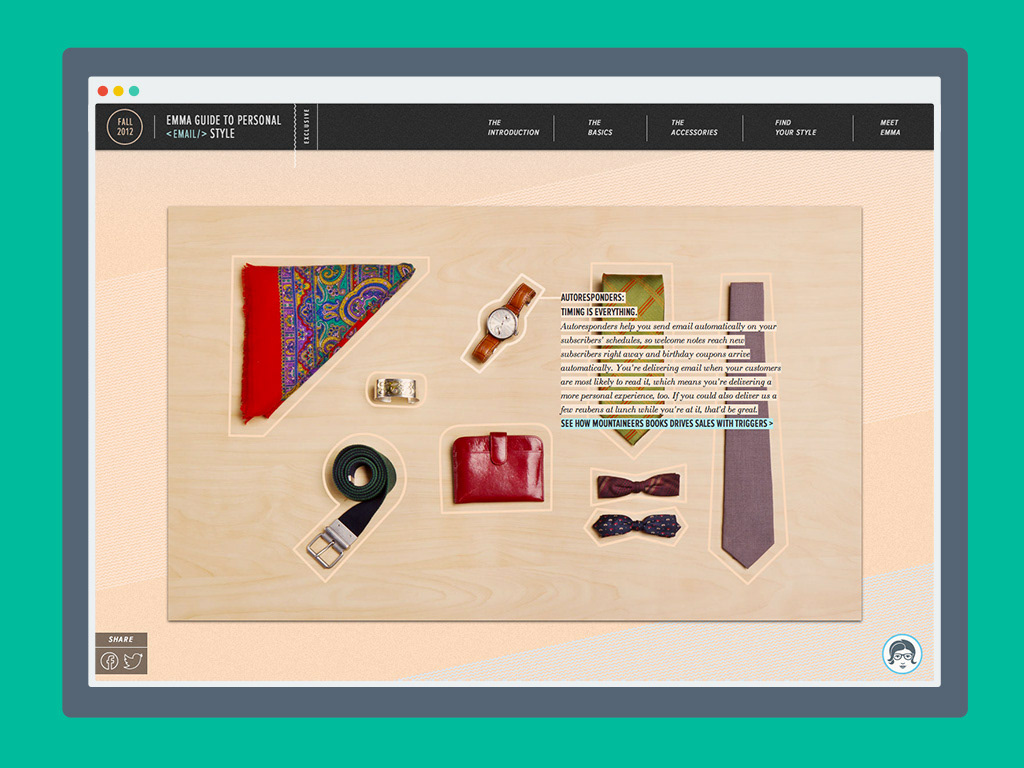
Task: Open the Meet Emma nav item
Action: [x=889, y=127]
